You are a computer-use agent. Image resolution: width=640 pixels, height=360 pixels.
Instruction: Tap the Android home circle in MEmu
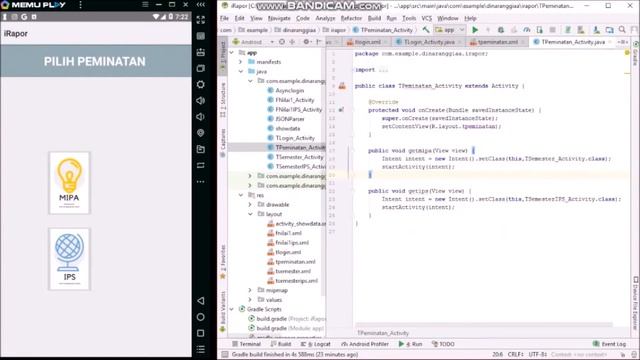[200, 317]
